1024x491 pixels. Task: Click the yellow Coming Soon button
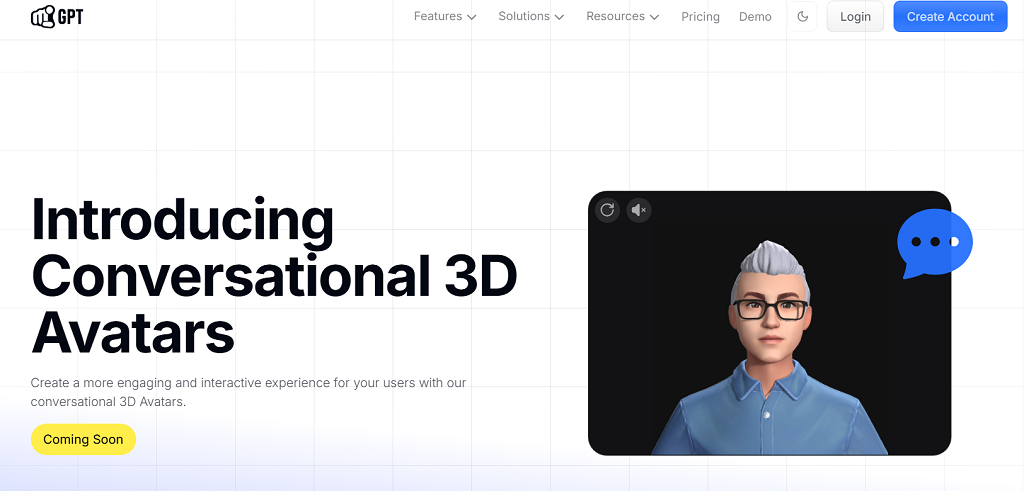pyautogui.click(x=83, y=439)
